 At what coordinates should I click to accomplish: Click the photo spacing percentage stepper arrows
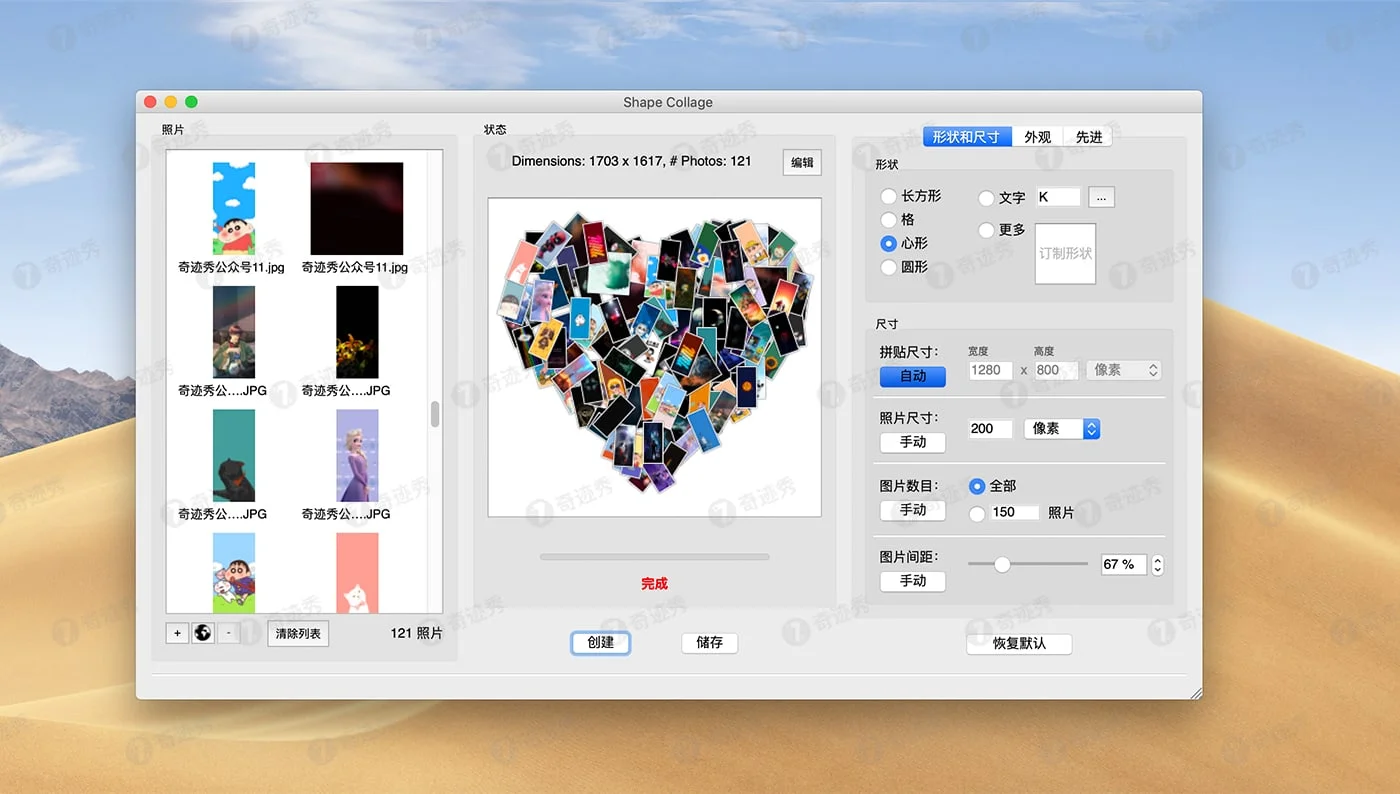pos(1157,565)
